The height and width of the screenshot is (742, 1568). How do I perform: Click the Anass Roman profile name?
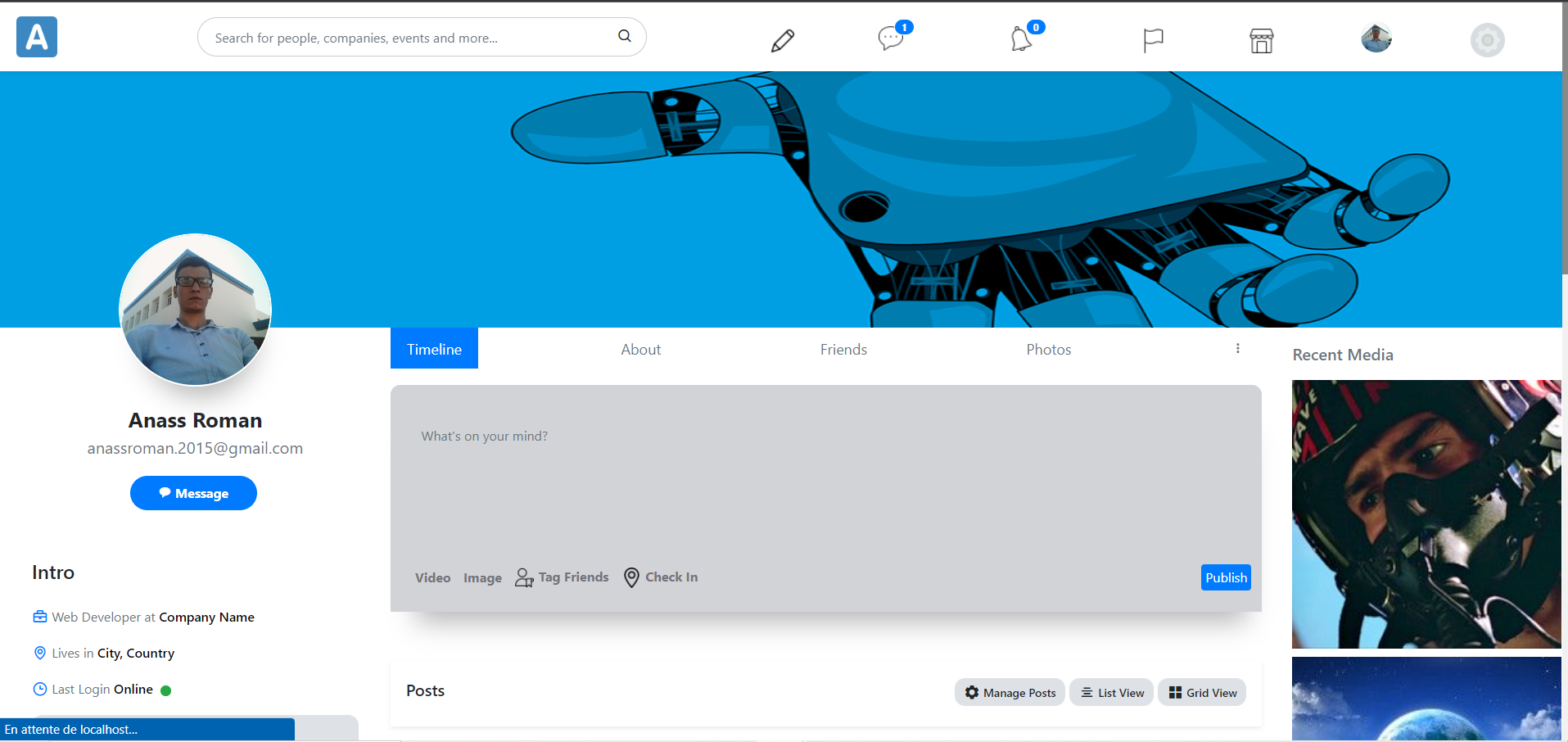[195, 420]
